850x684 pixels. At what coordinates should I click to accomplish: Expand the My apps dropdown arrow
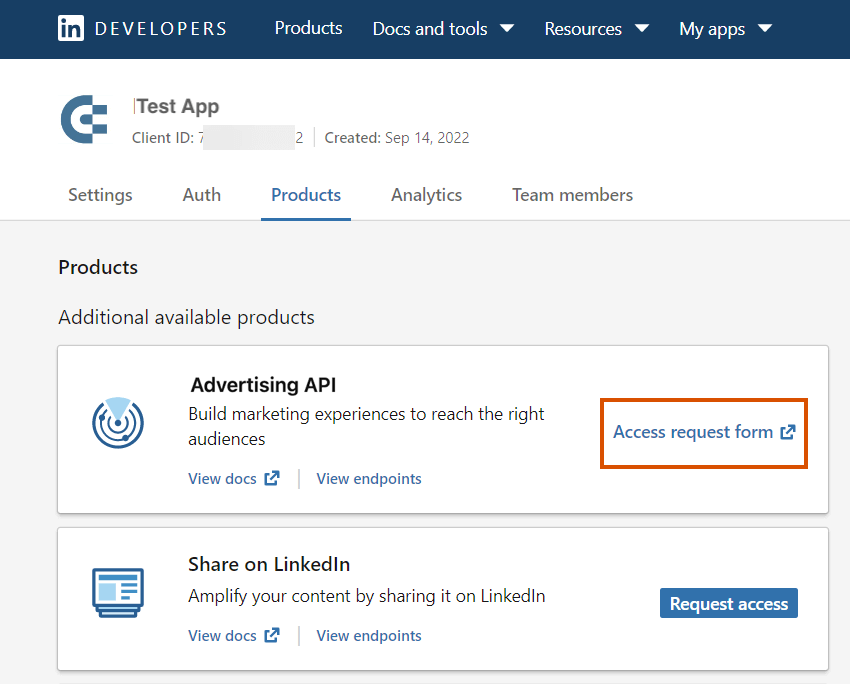(765, 28)
